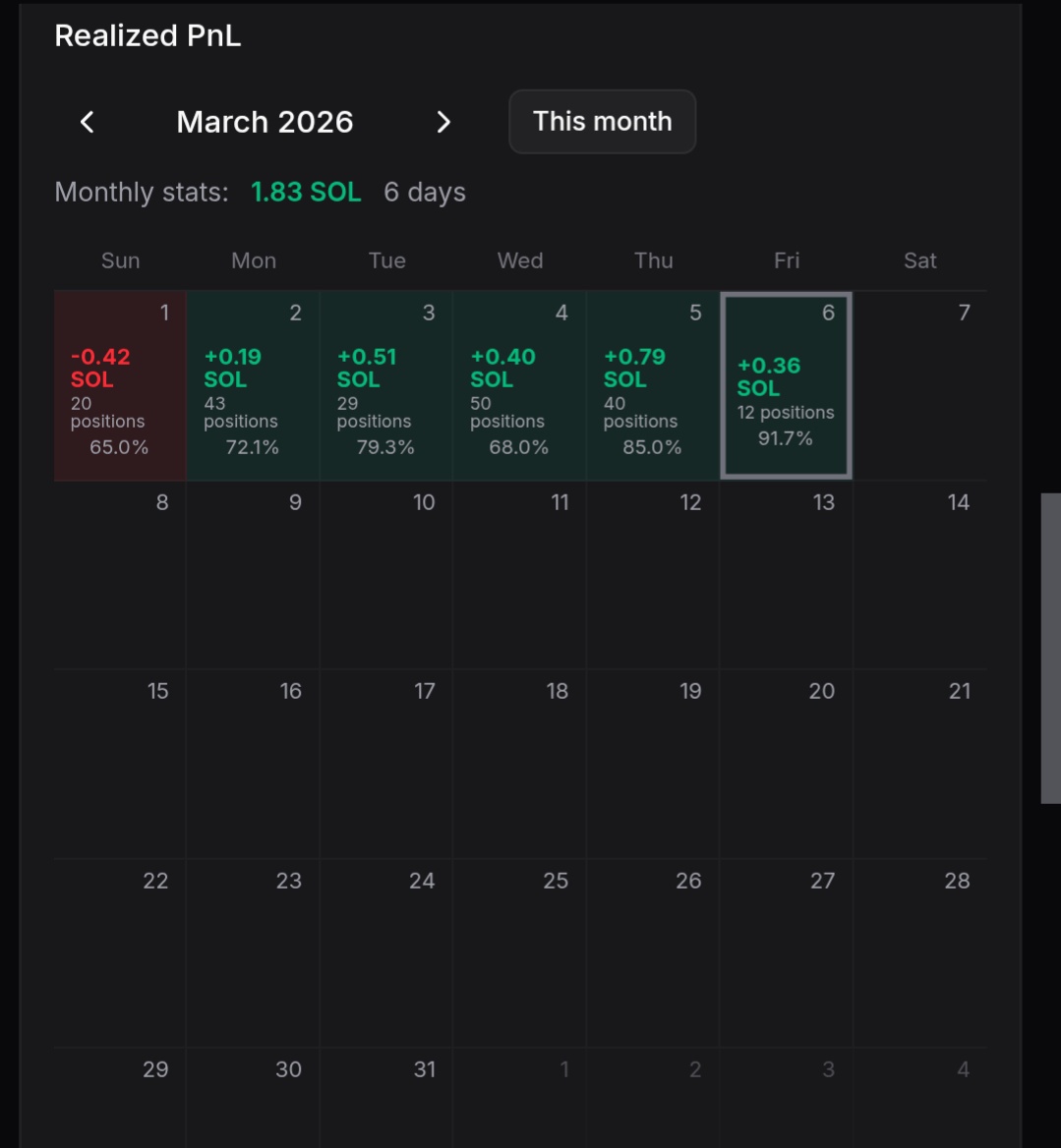The image size is (1061, 1148).
Task: Click the 85.0% win rate on March 5
Action: (x=652, y=447)
